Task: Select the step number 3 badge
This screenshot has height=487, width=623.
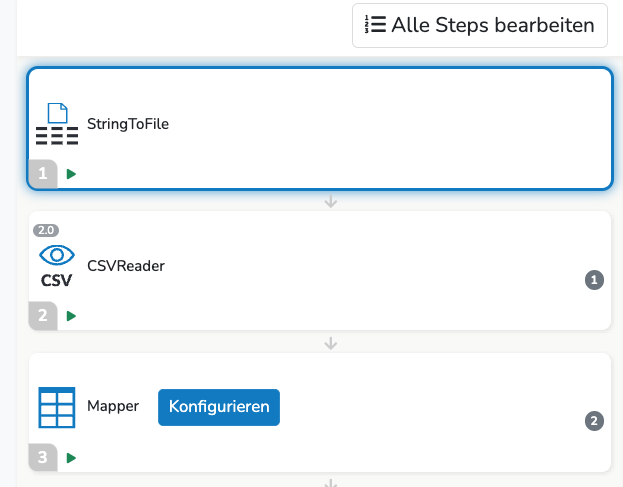Action: click(43, 458)
